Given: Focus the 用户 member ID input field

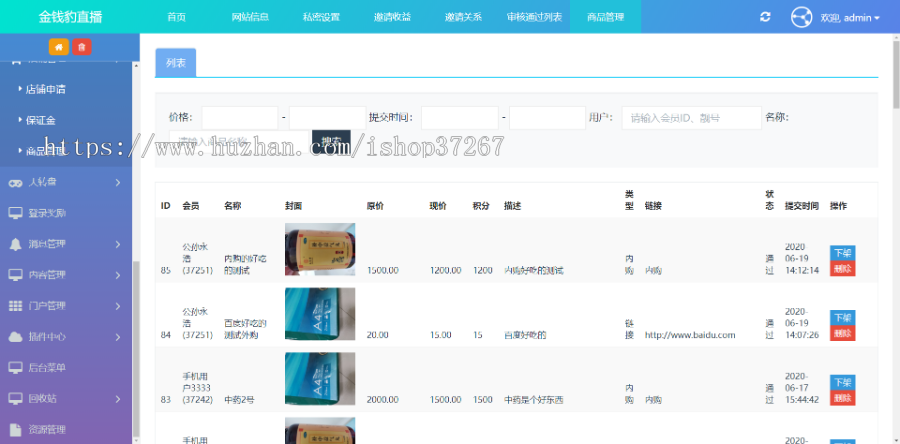Looking at the screenshot, I should tap(692, 118).
